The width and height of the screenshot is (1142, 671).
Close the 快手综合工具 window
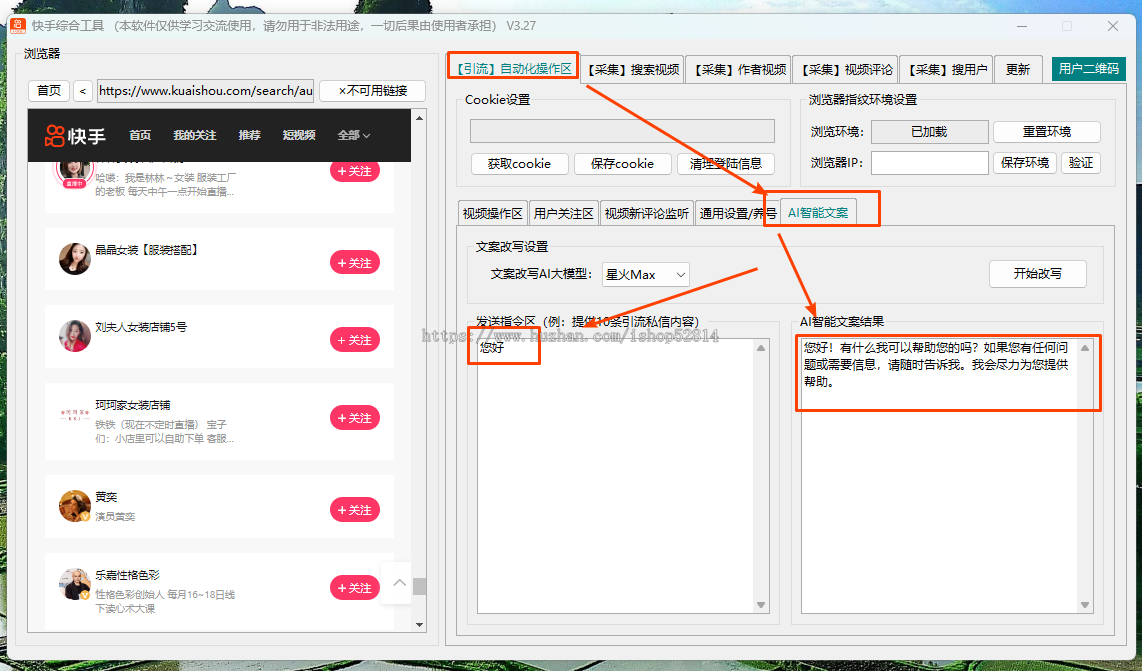[x=1112, y=26]
